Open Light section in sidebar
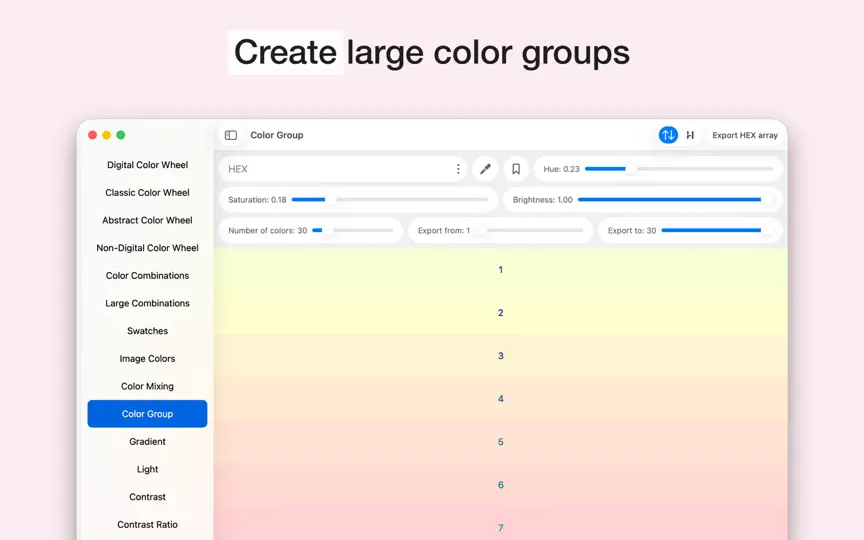Viewport: 864px width, 540px height. pyautogui.click(x=147, y=469)
